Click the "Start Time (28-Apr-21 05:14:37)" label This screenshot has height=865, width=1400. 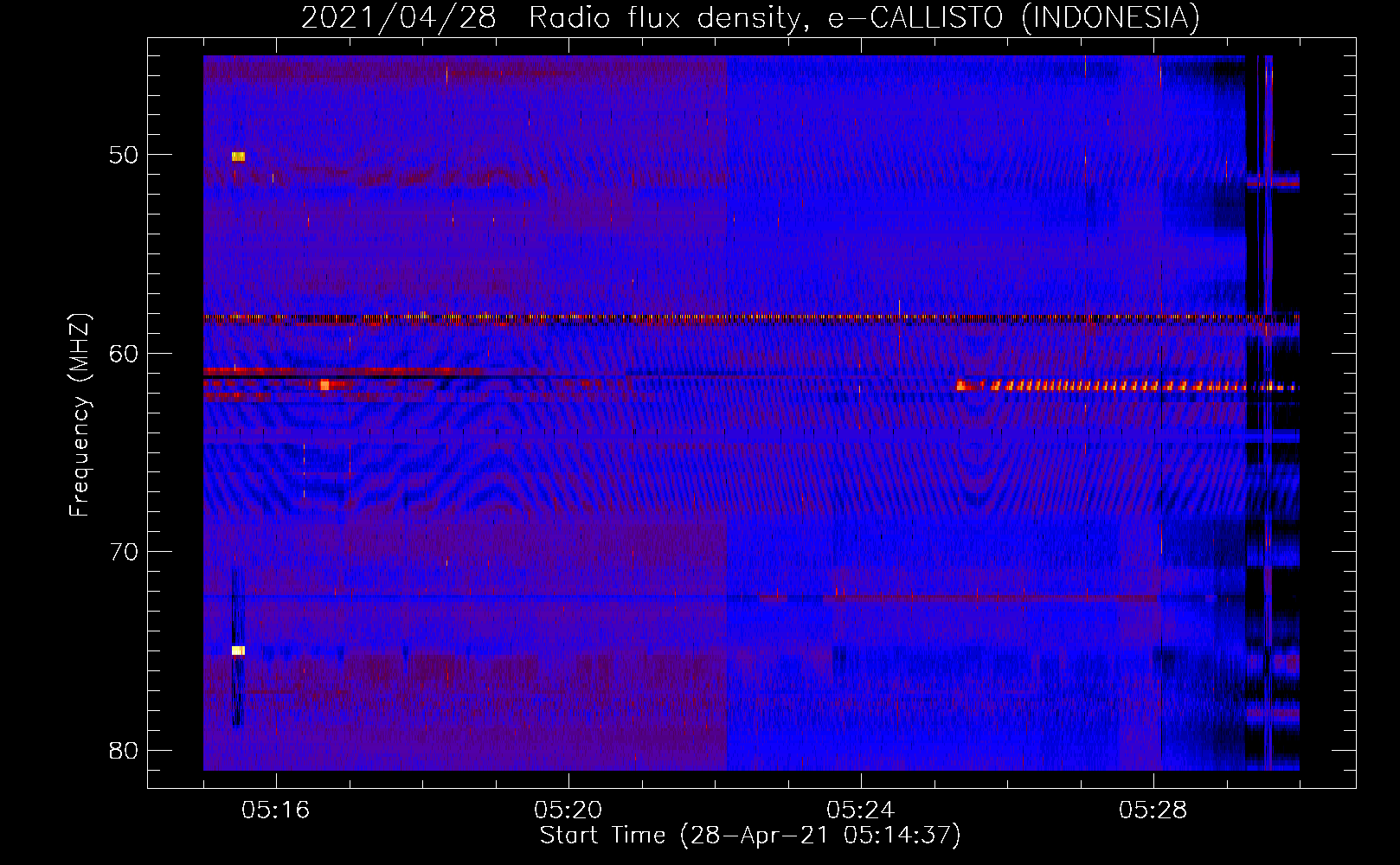coord(750,836)
